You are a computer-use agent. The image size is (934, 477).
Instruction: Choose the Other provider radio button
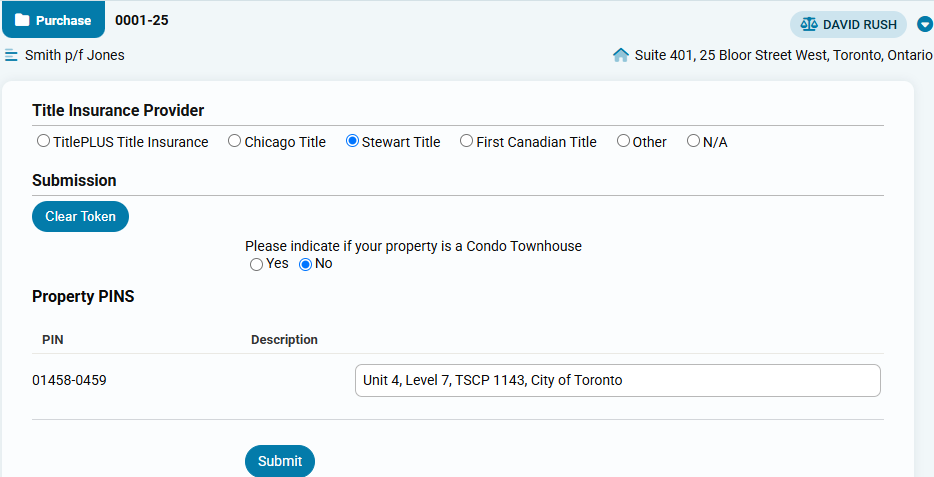coord(623,141)
